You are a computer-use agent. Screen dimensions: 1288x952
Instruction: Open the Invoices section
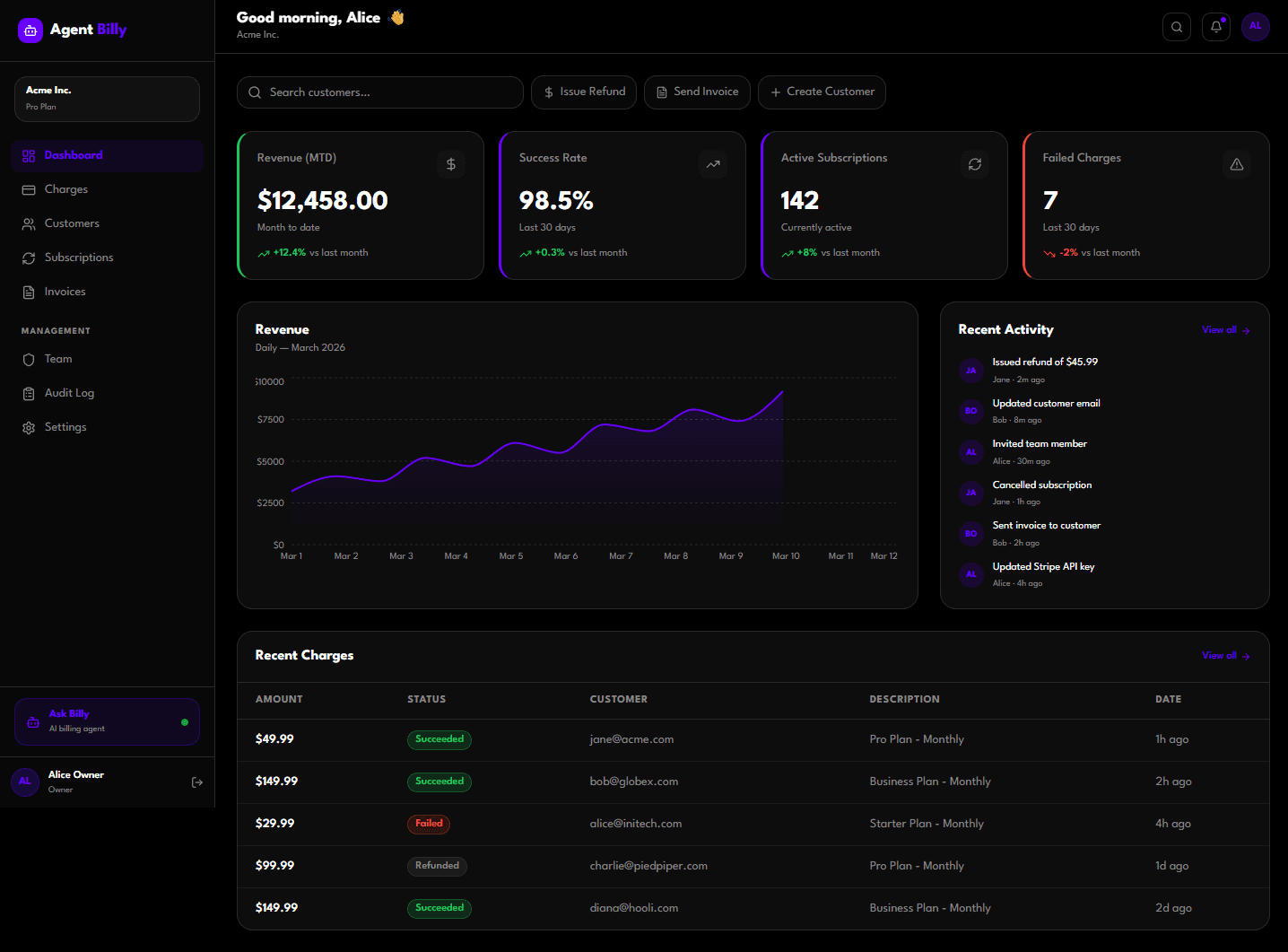[x=64, y=291]
